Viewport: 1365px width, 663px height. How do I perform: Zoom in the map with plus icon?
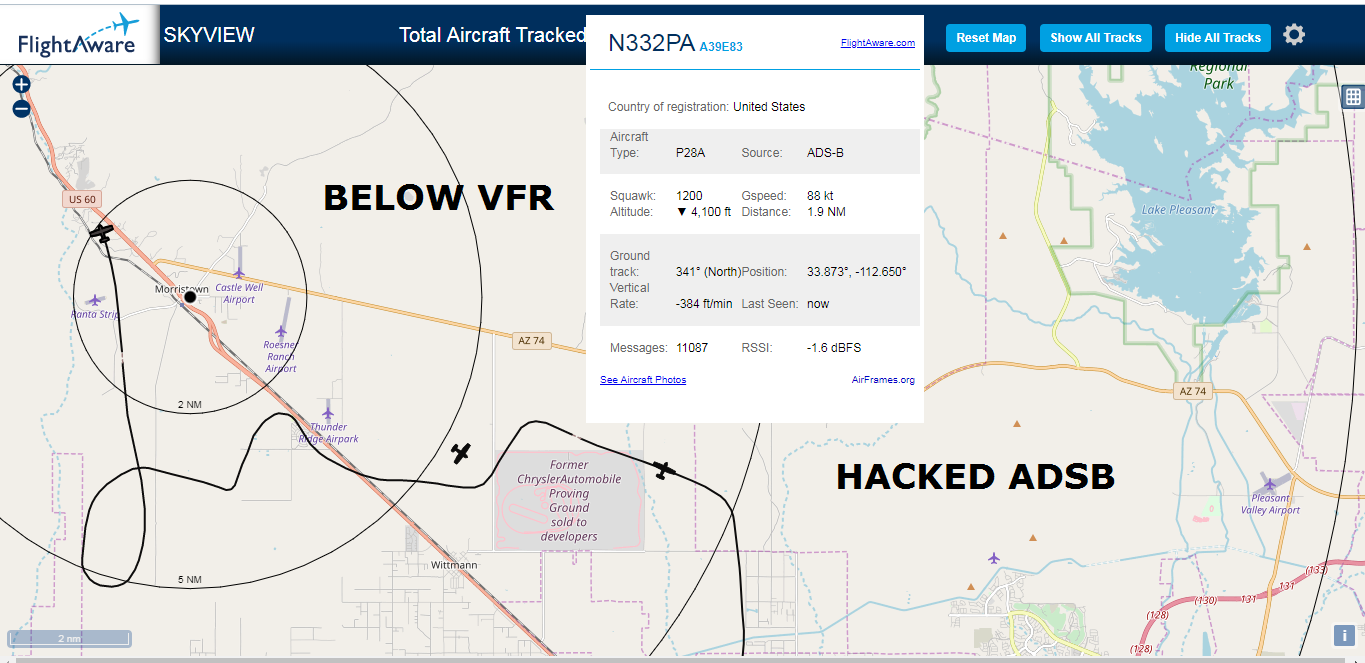[x=21, y=85]
